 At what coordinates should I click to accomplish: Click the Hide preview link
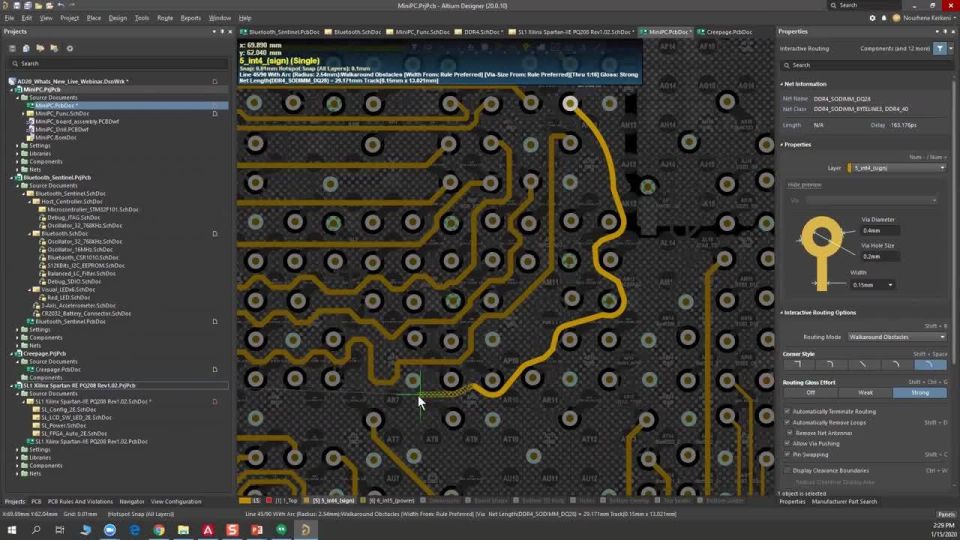[x=804, y=184]
